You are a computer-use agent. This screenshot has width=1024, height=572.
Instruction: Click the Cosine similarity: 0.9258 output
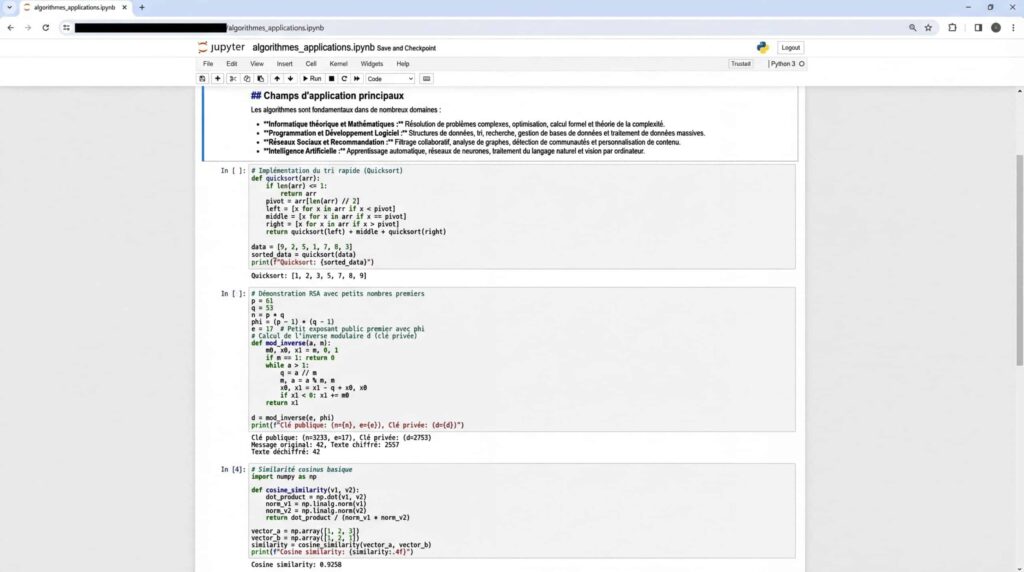tap(296, 565)
